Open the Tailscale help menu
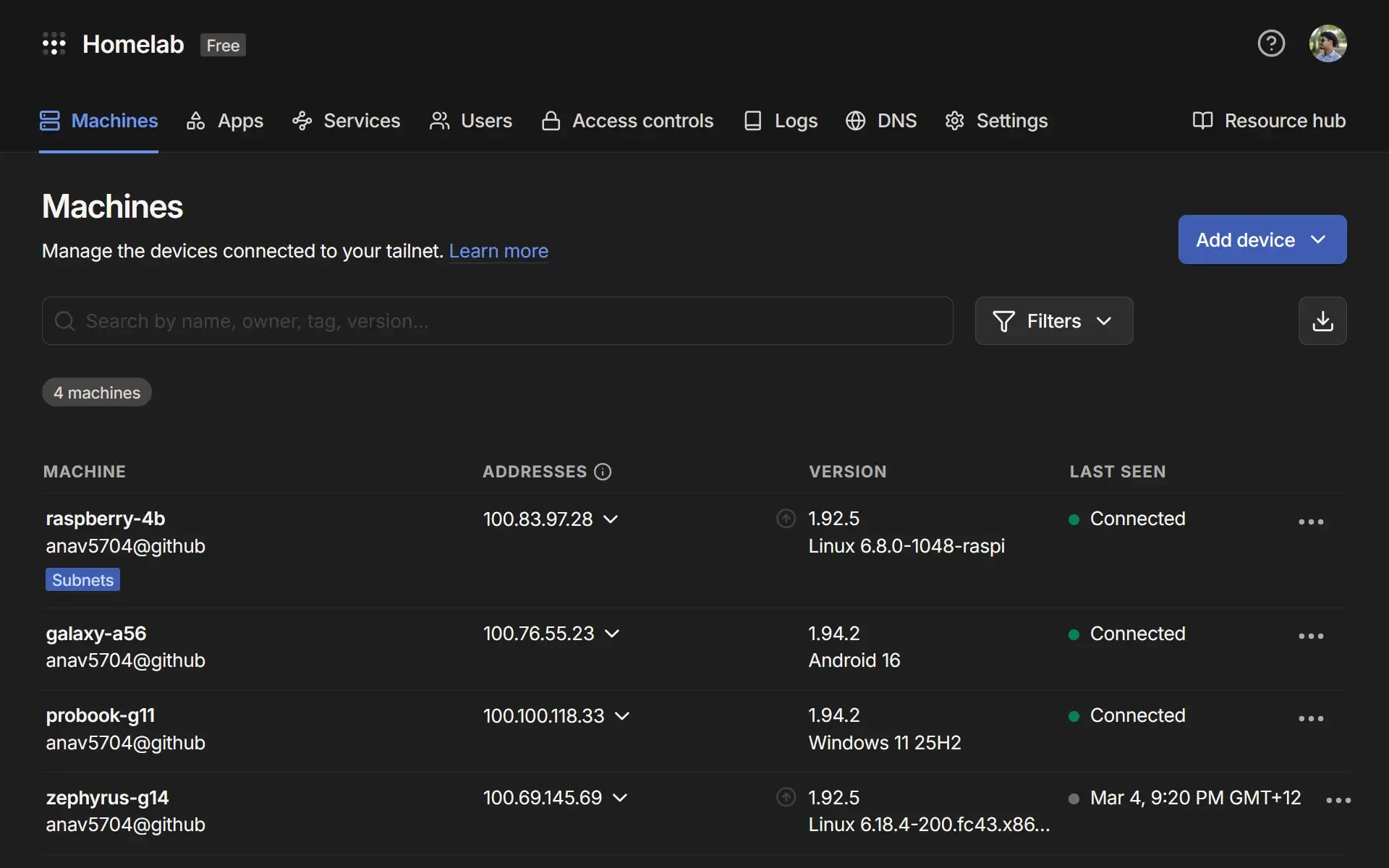Viewport: 1389px width, 868px height. (1271, 43)
